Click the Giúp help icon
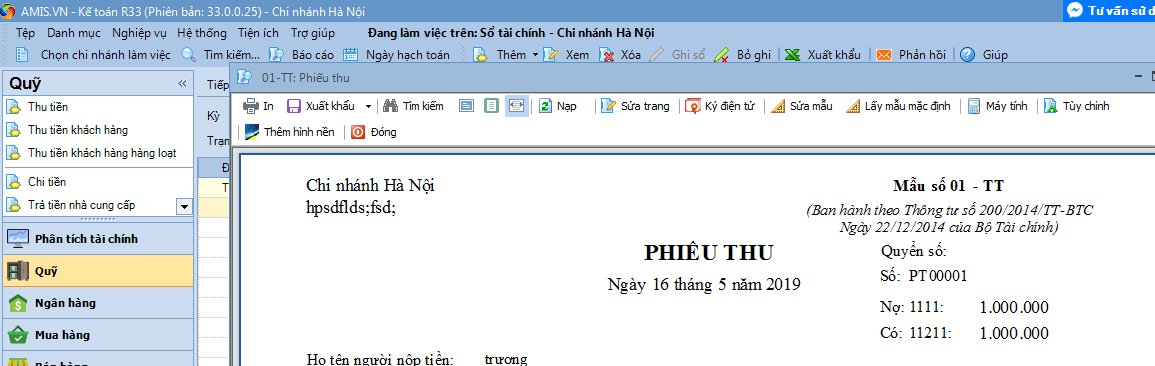 [968, 54]
